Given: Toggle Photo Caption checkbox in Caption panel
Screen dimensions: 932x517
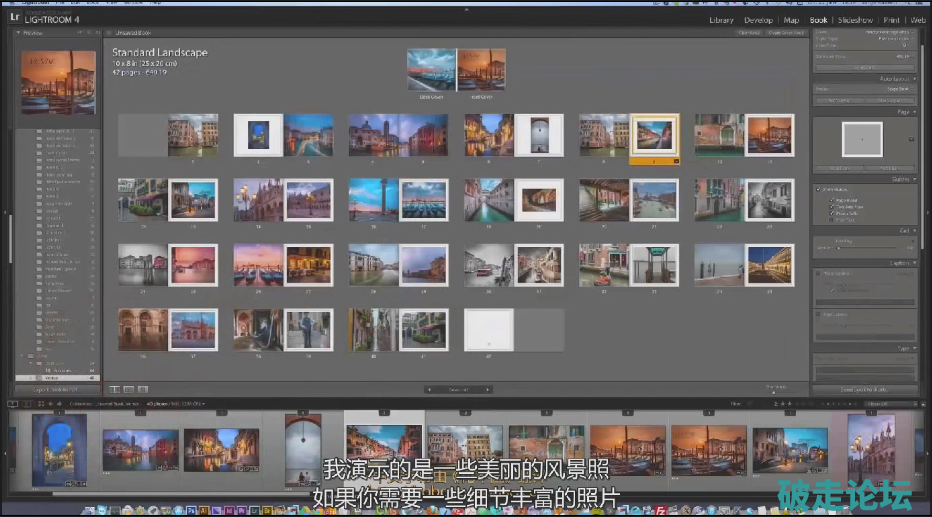Looking at the screenshot, I should [x=819, y=273].
